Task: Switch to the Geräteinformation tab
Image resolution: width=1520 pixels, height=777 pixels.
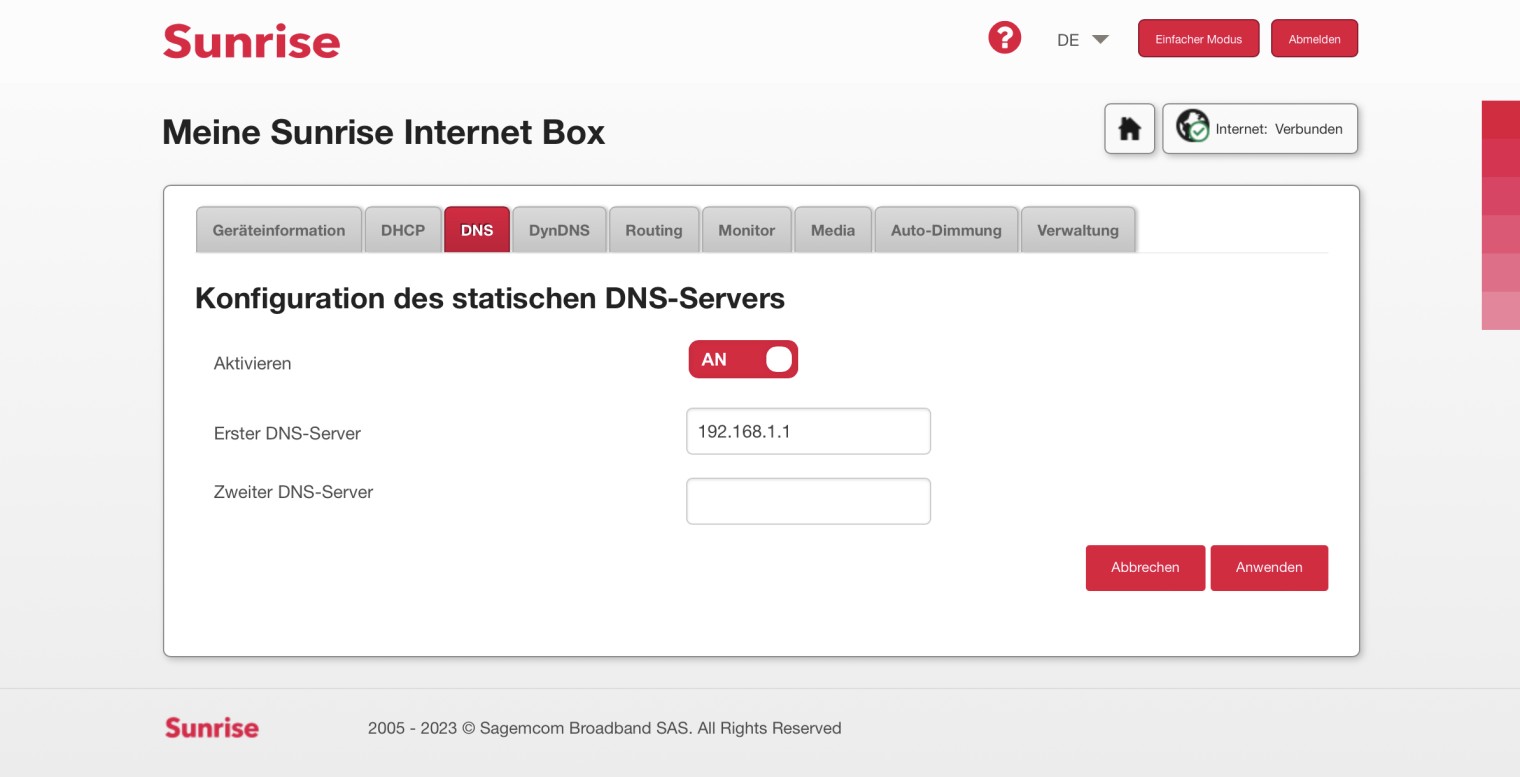Action: point(278,230)
